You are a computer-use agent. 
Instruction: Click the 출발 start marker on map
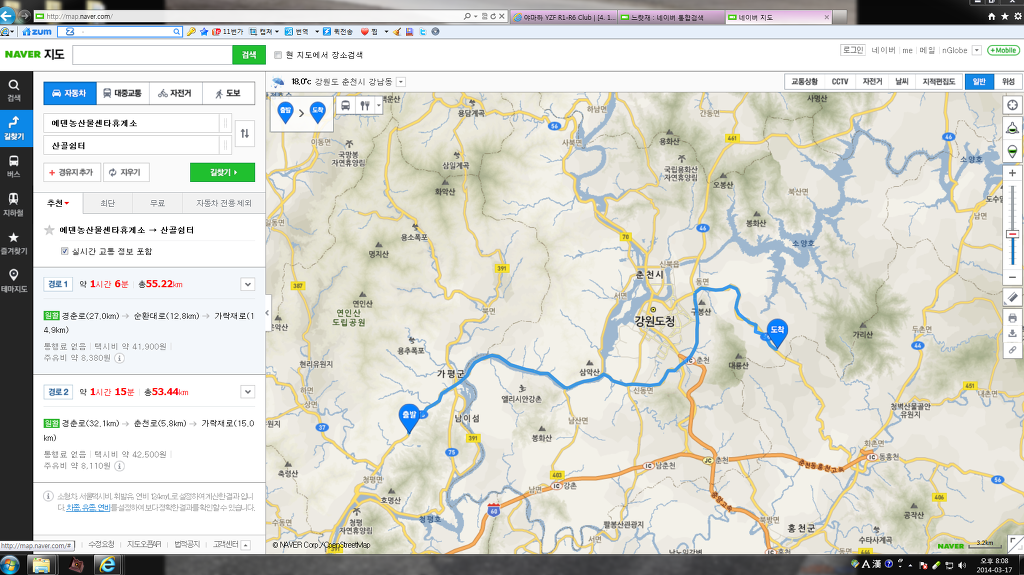point(409,418)
